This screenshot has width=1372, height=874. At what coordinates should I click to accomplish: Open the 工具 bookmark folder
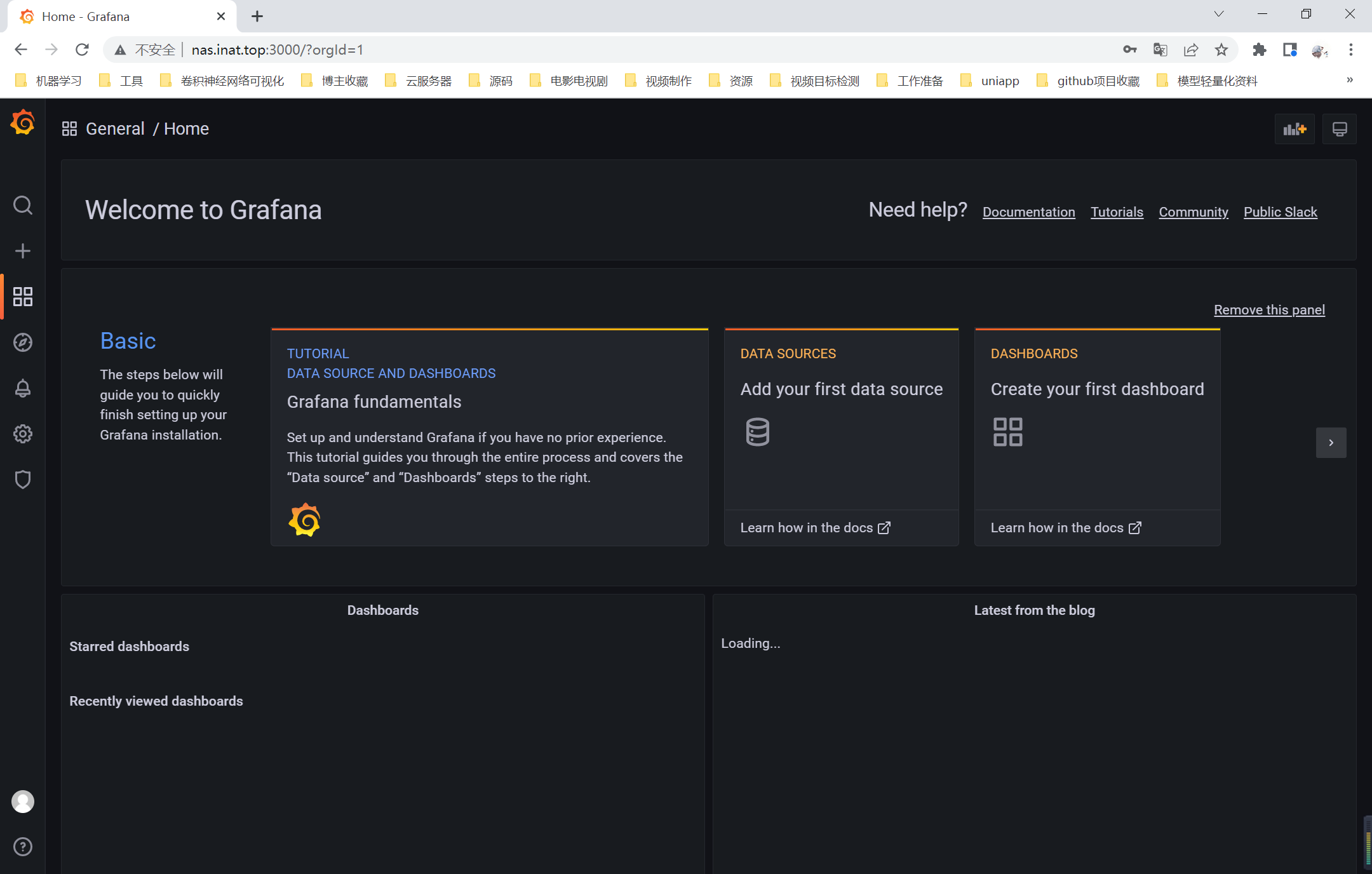click(x=121, y=81)
